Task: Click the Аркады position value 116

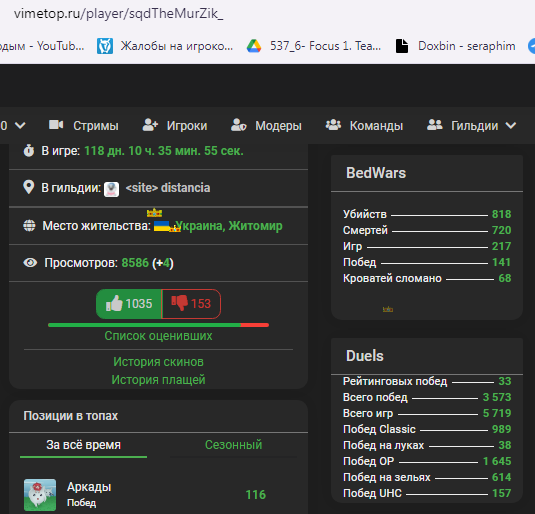Action: click(x=256, y=495)
